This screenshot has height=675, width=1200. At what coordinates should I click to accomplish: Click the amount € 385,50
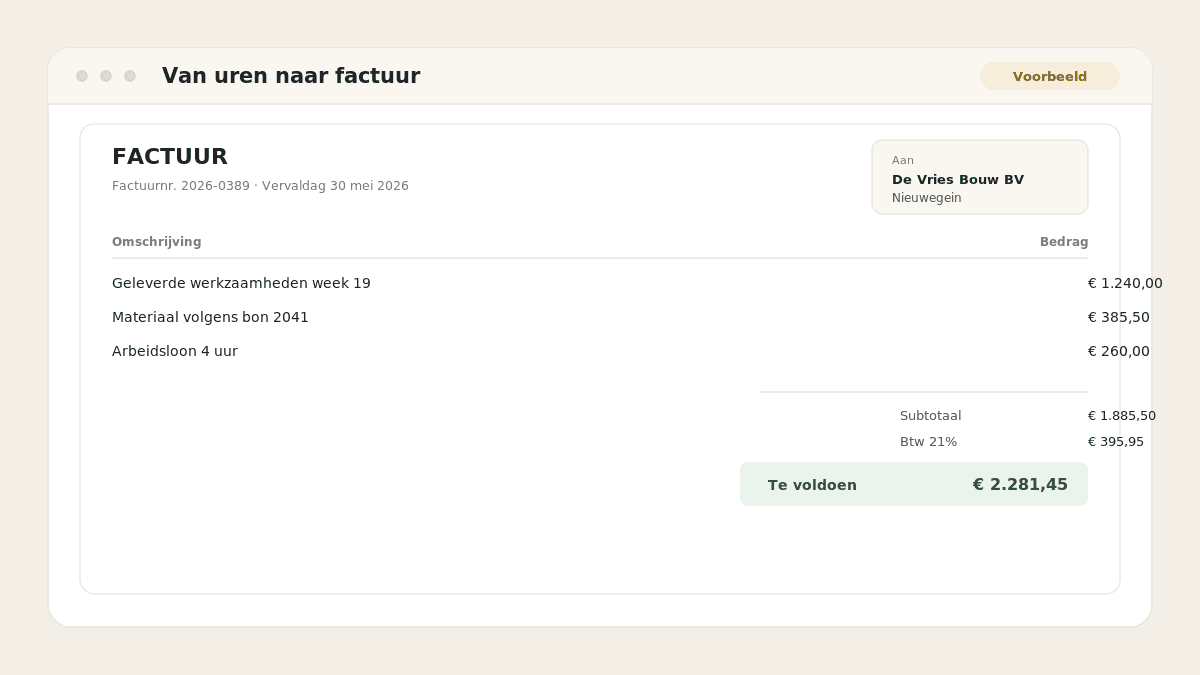click(1119, 317)
